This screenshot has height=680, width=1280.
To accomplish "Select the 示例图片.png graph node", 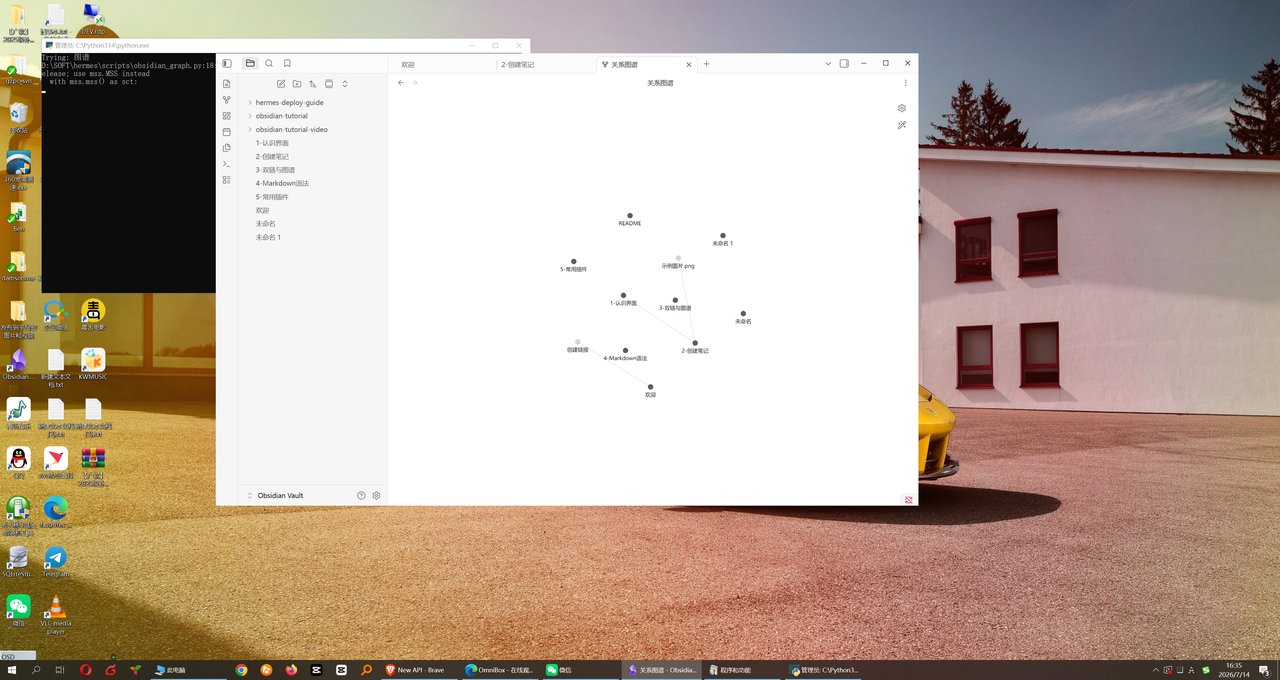I will [678, 258].
